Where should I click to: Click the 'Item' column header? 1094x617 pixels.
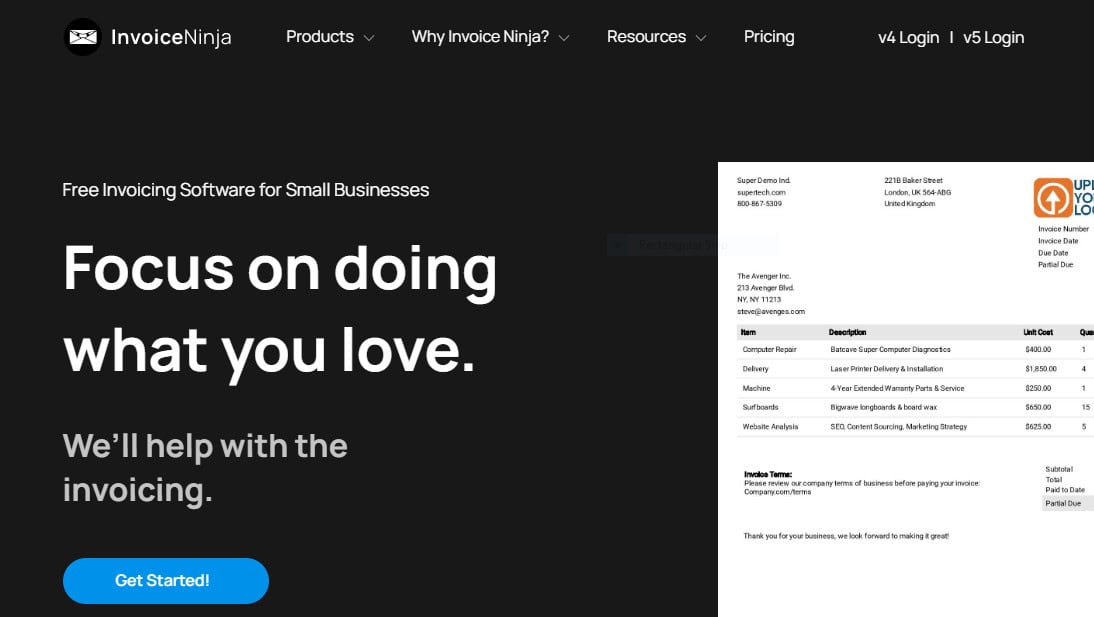[748, 332]
